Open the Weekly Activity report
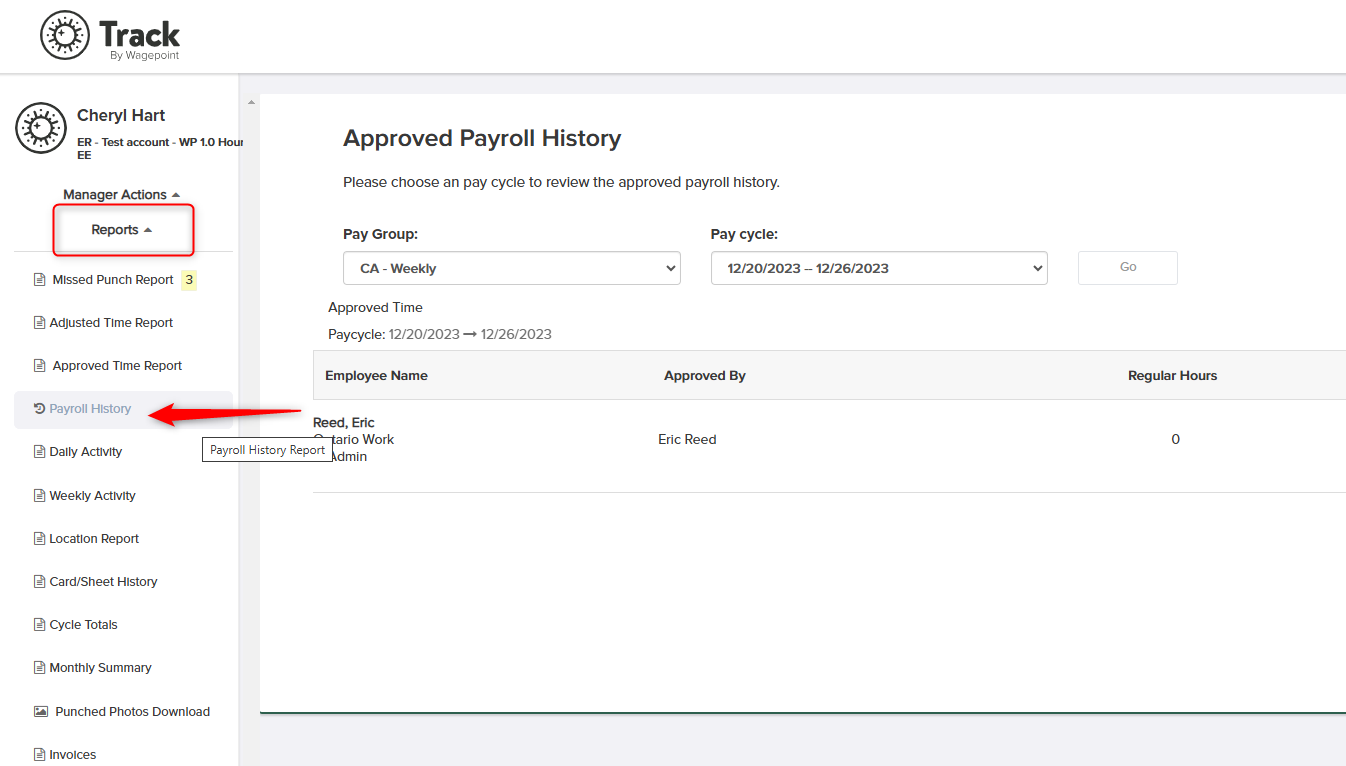The height and width of the screenshot is (766, 1346). tap(92, 496)
